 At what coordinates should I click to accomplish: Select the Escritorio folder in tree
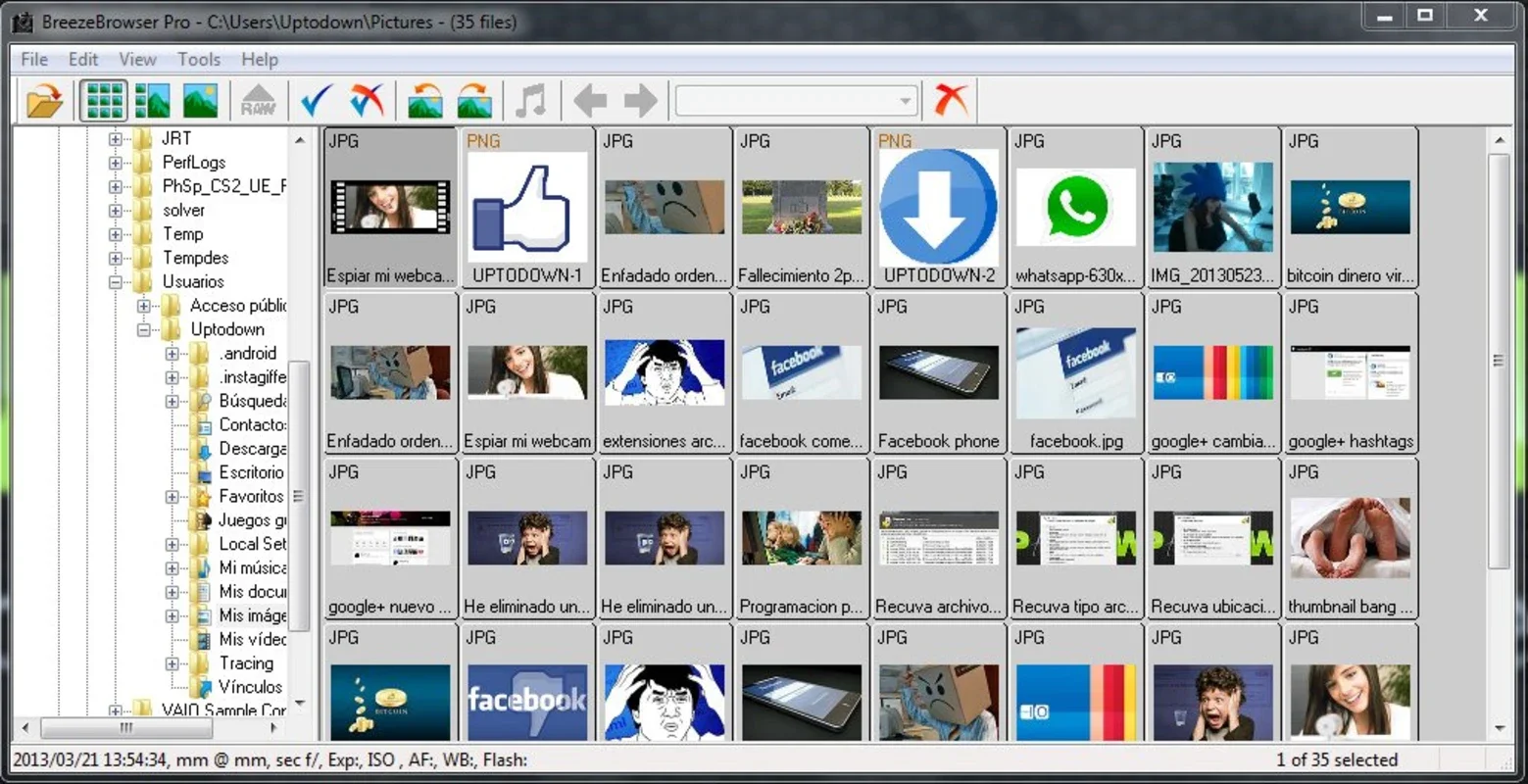tap(251, 472)
